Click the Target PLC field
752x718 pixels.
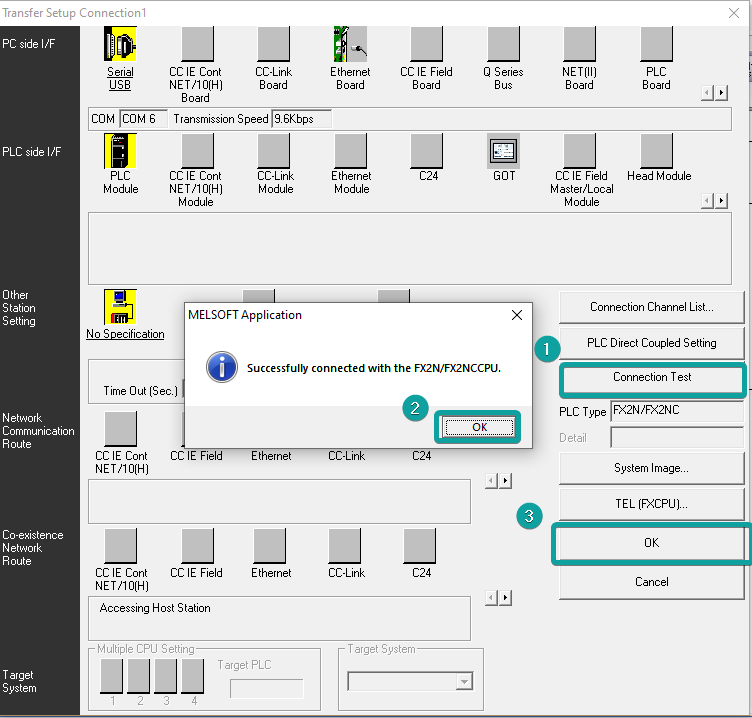[267, 689]
